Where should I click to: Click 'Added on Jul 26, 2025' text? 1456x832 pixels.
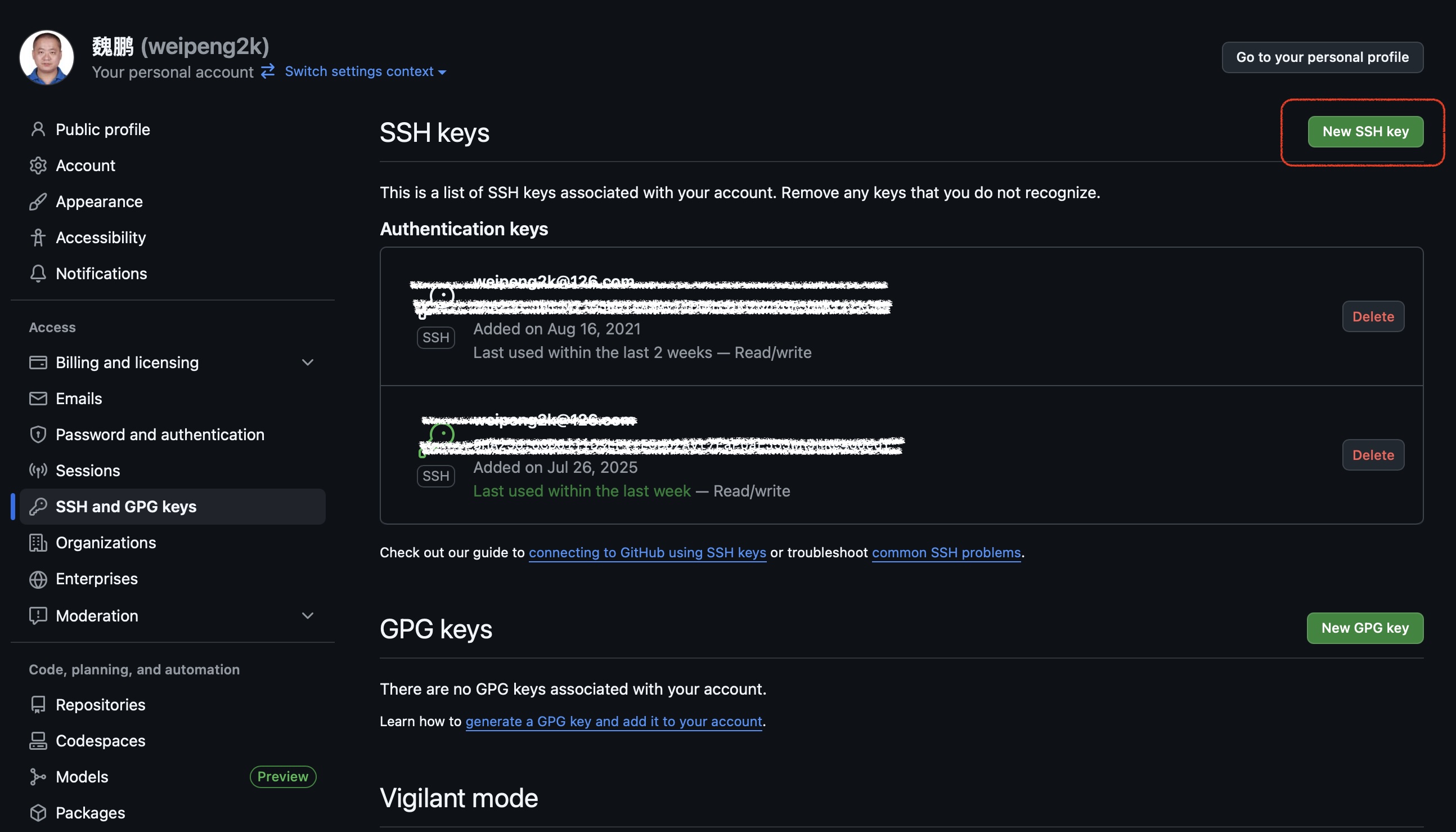(x=555, y=467)
